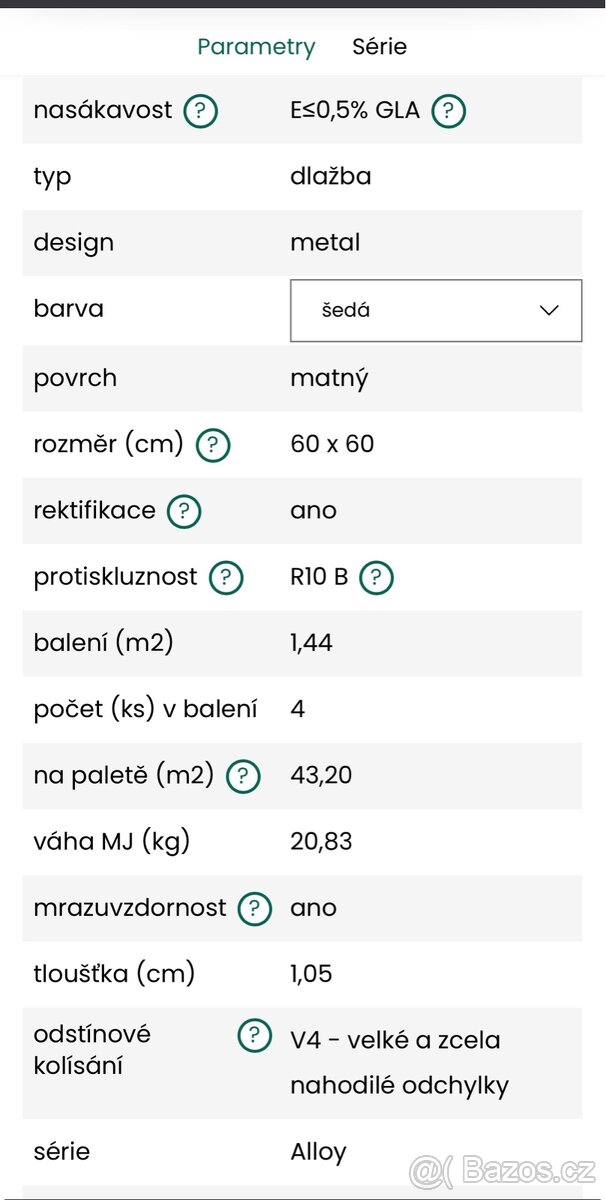
Task: Open help icon for na paletě (m2)
Action: click(243, 776)
